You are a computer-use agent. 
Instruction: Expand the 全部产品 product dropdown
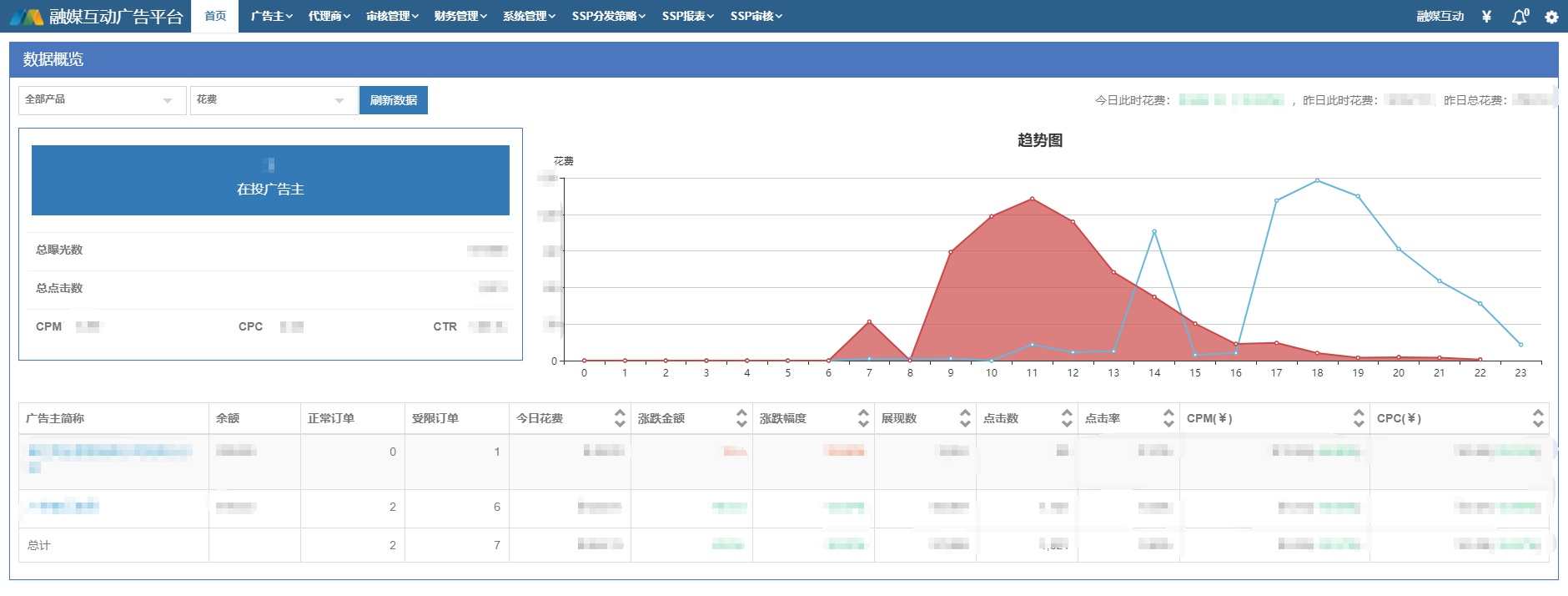pos(102,100)
